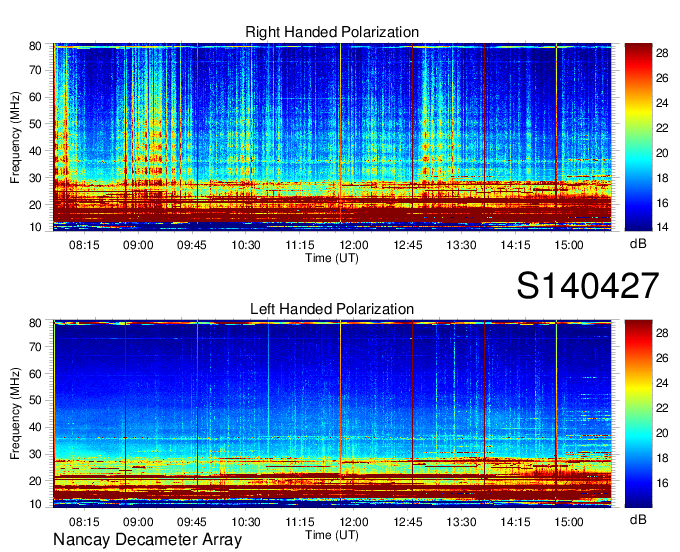Click 13:30 time tick of Left Handed plot
Viewport: 680px width, 552px height.
tap(461, 522)
